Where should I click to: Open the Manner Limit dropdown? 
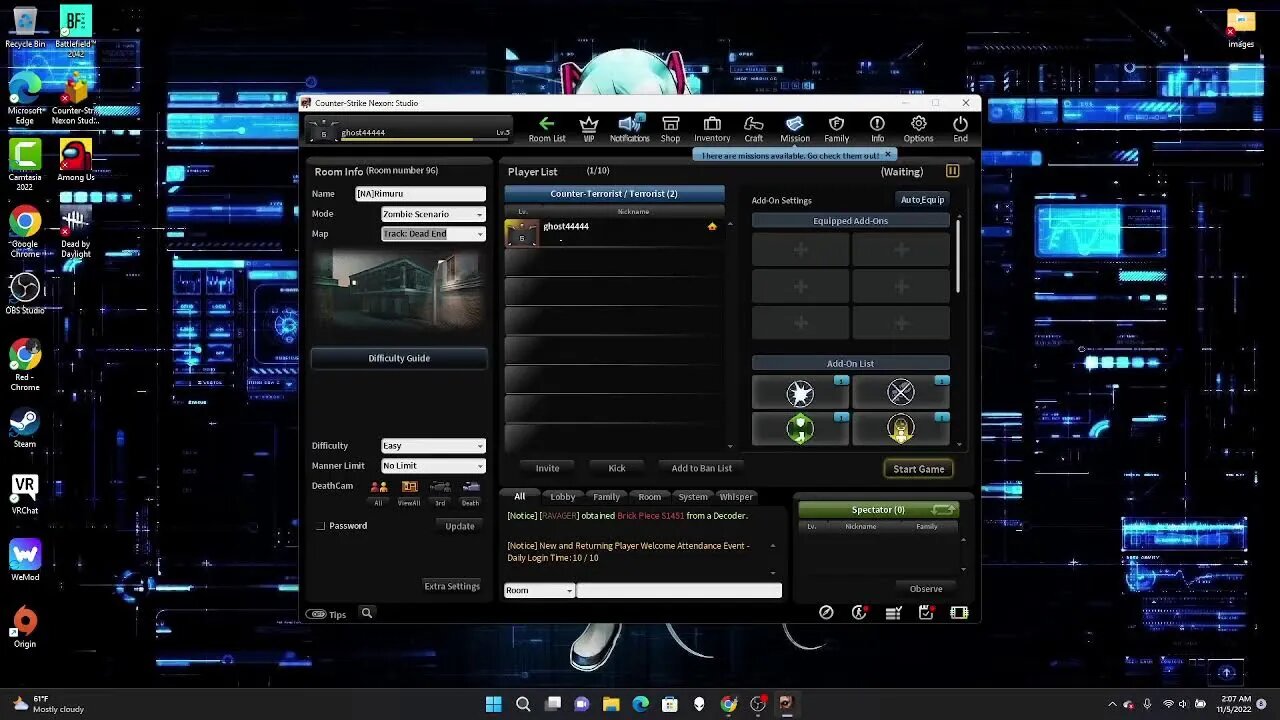pyautogui.click(x=433, y=466)
